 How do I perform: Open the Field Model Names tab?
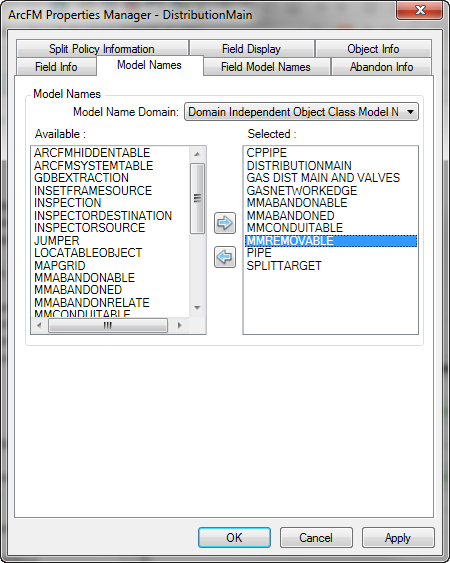[266, 67]
